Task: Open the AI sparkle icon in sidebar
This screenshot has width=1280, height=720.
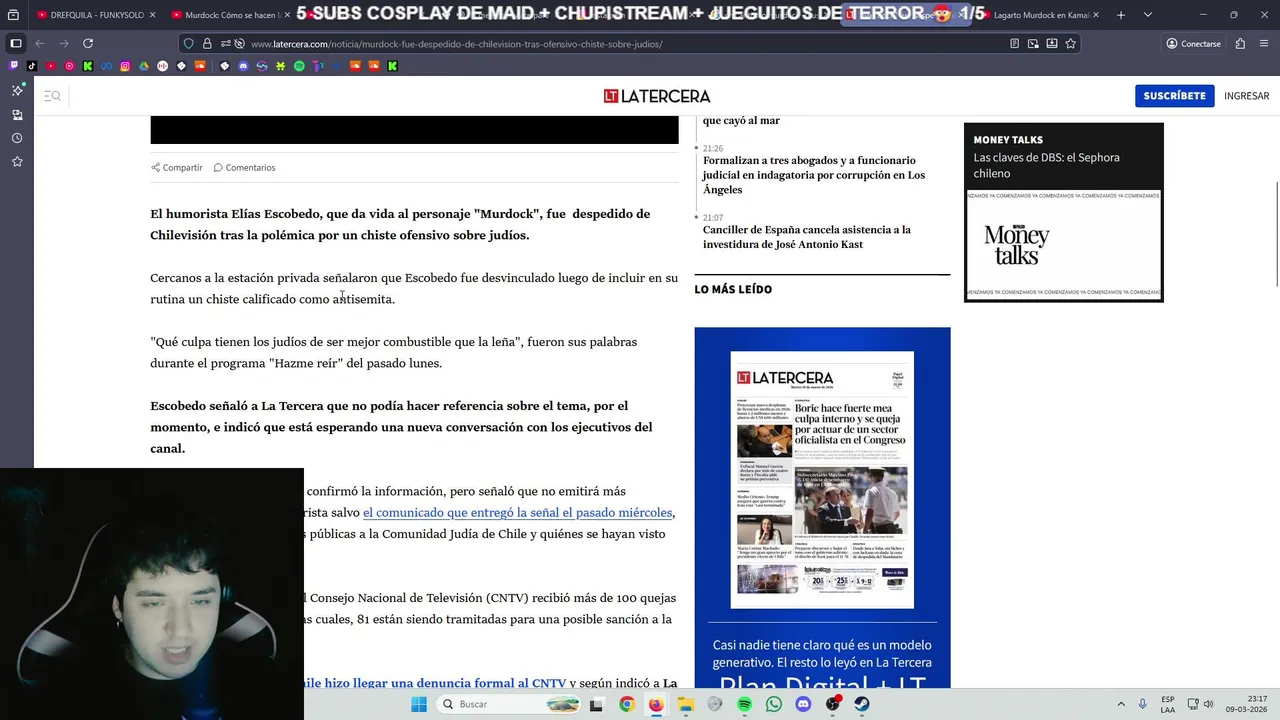Action: click(x=17, y=90)
